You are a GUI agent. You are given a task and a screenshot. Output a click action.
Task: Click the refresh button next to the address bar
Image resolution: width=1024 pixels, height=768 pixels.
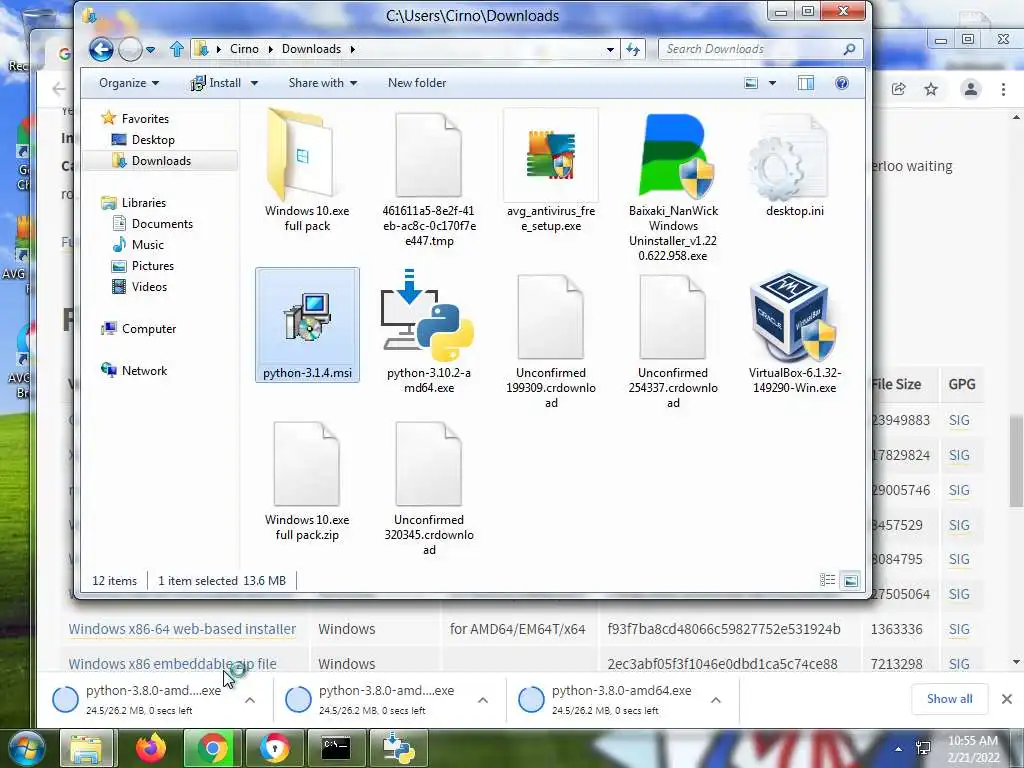[633, 49]
